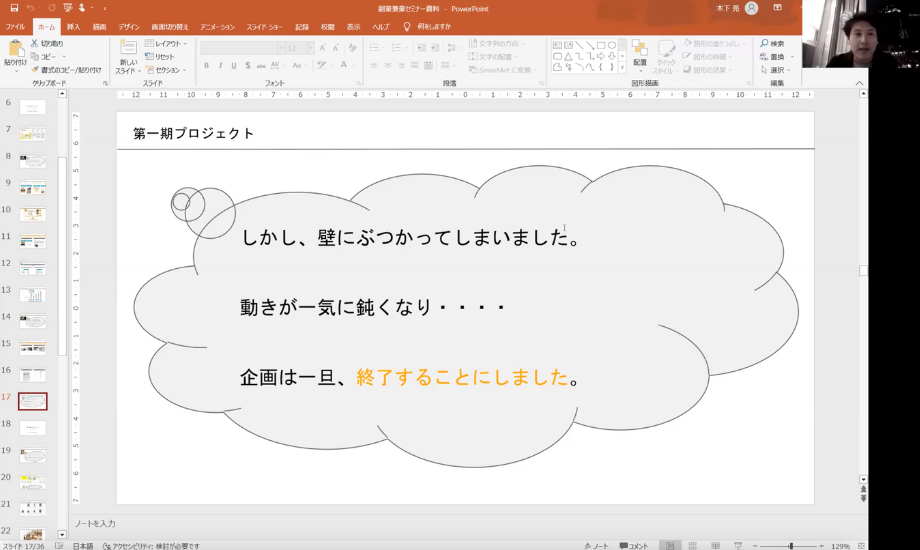Select the triangle shape in shapes gallery

point(568,56)
